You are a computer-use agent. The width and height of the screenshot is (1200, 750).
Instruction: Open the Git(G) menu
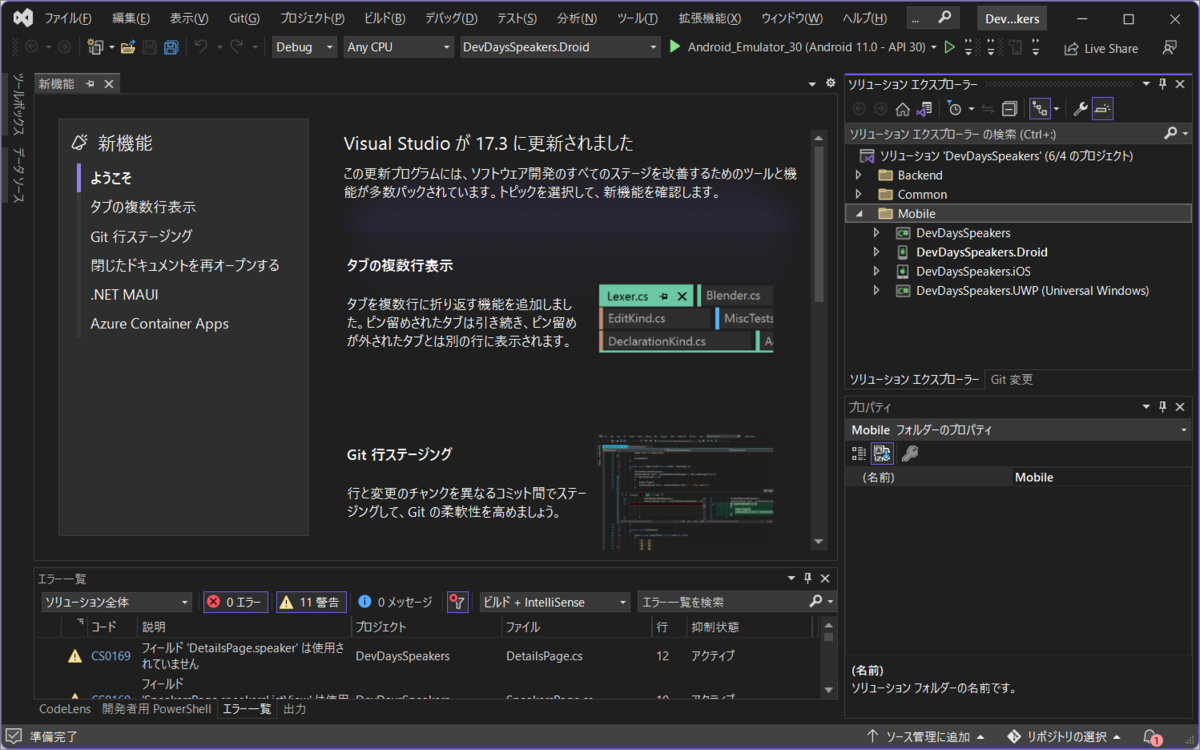pos(244,19)
